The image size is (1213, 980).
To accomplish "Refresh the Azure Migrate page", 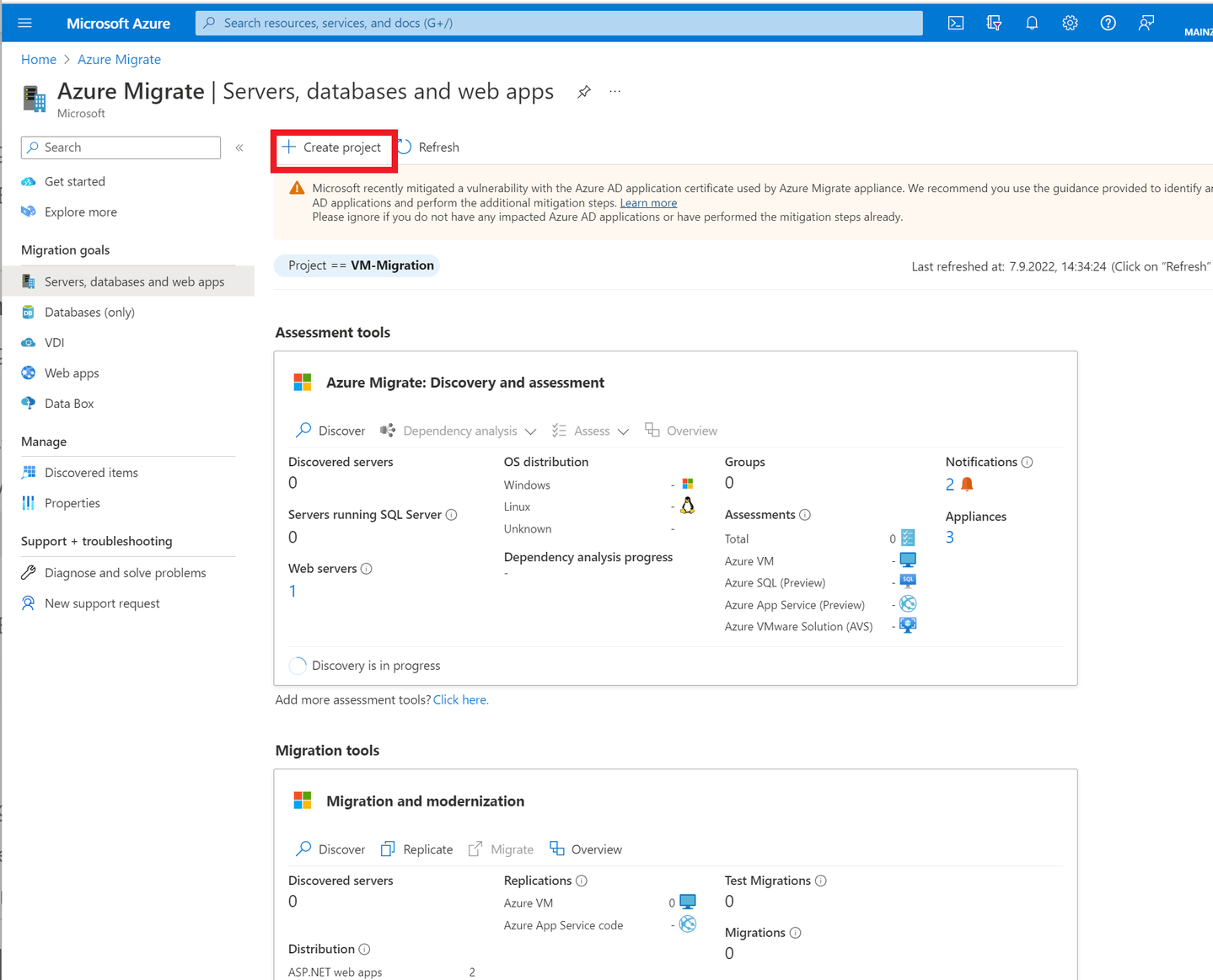I will point(428,147).
